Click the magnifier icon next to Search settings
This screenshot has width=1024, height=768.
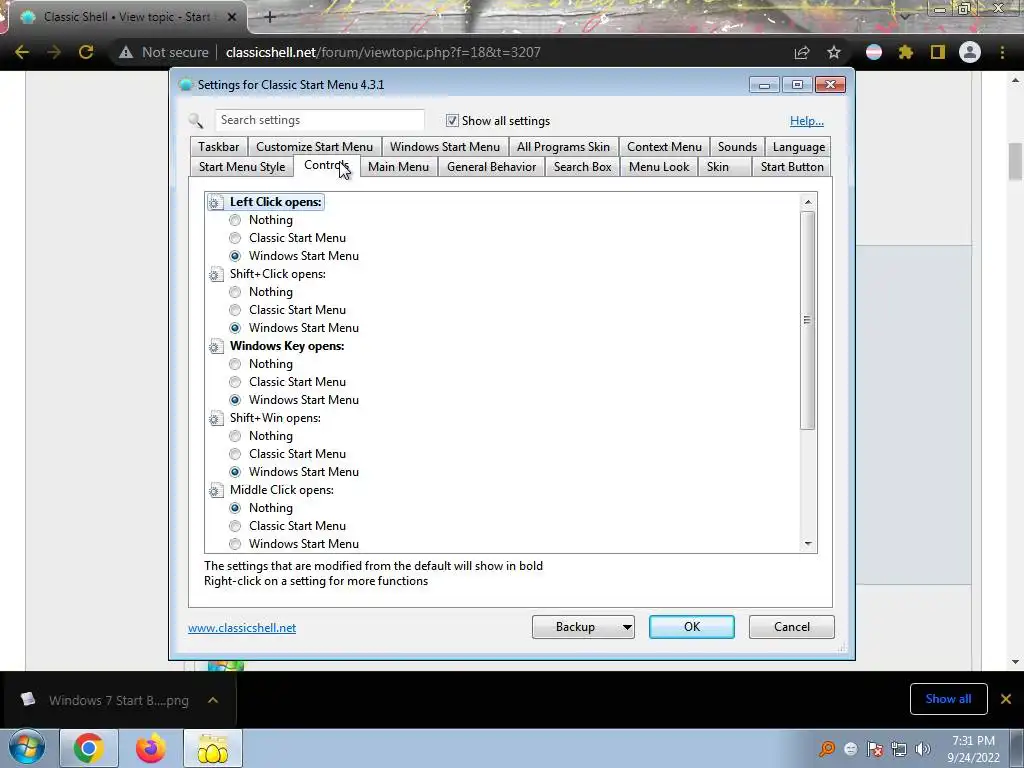pyautogui.click(x=196, y=120)
